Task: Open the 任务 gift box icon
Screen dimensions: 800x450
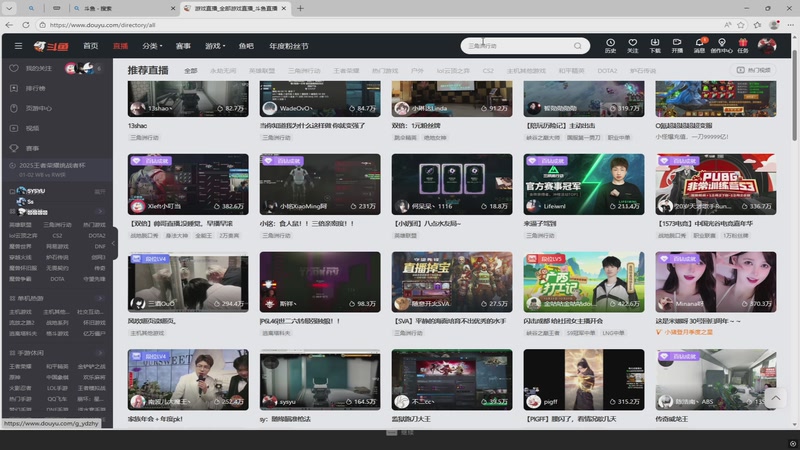Action: [x=743, y=45]
